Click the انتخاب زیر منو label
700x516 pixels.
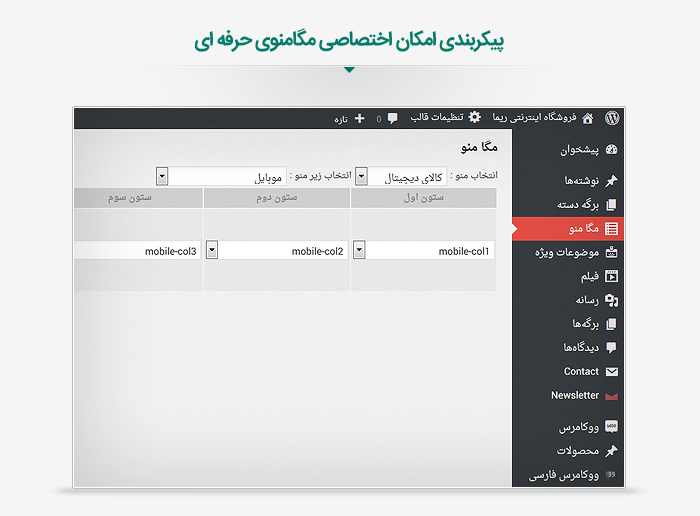321,175
